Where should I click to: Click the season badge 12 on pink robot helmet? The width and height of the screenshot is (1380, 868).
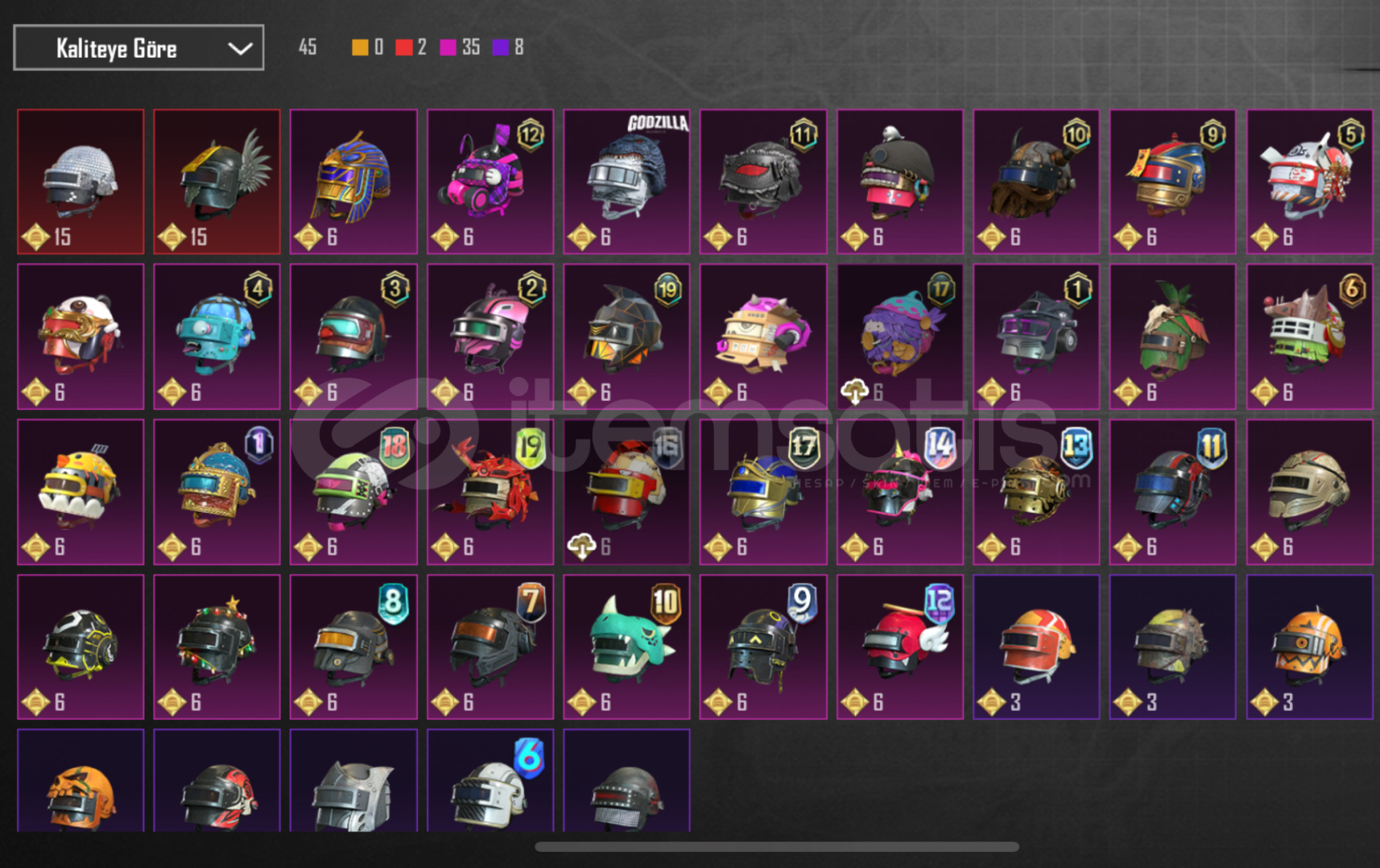pos(530,134)
